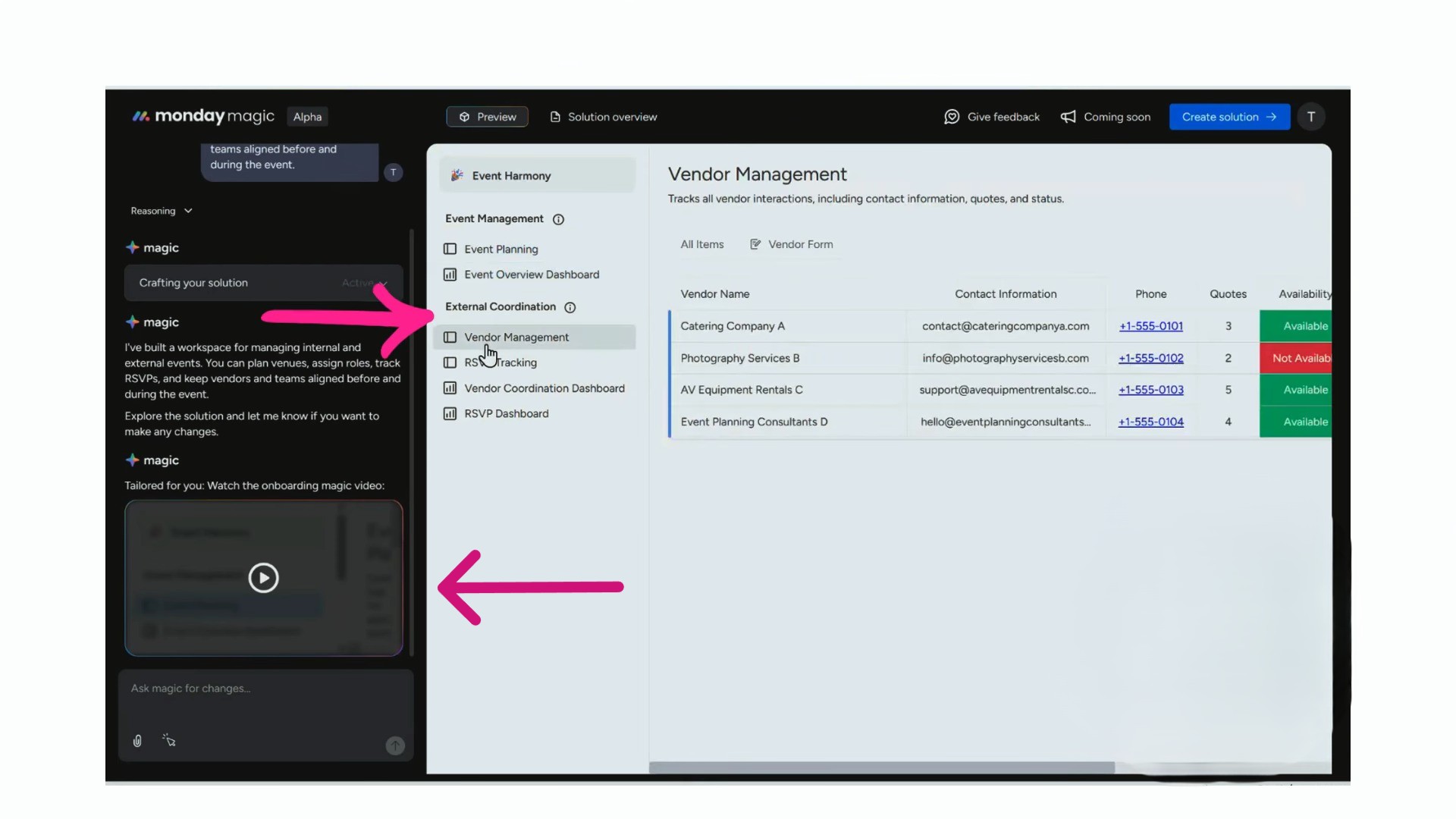
Task: Switch to the Solution overview tab
Action: [604, 117]
